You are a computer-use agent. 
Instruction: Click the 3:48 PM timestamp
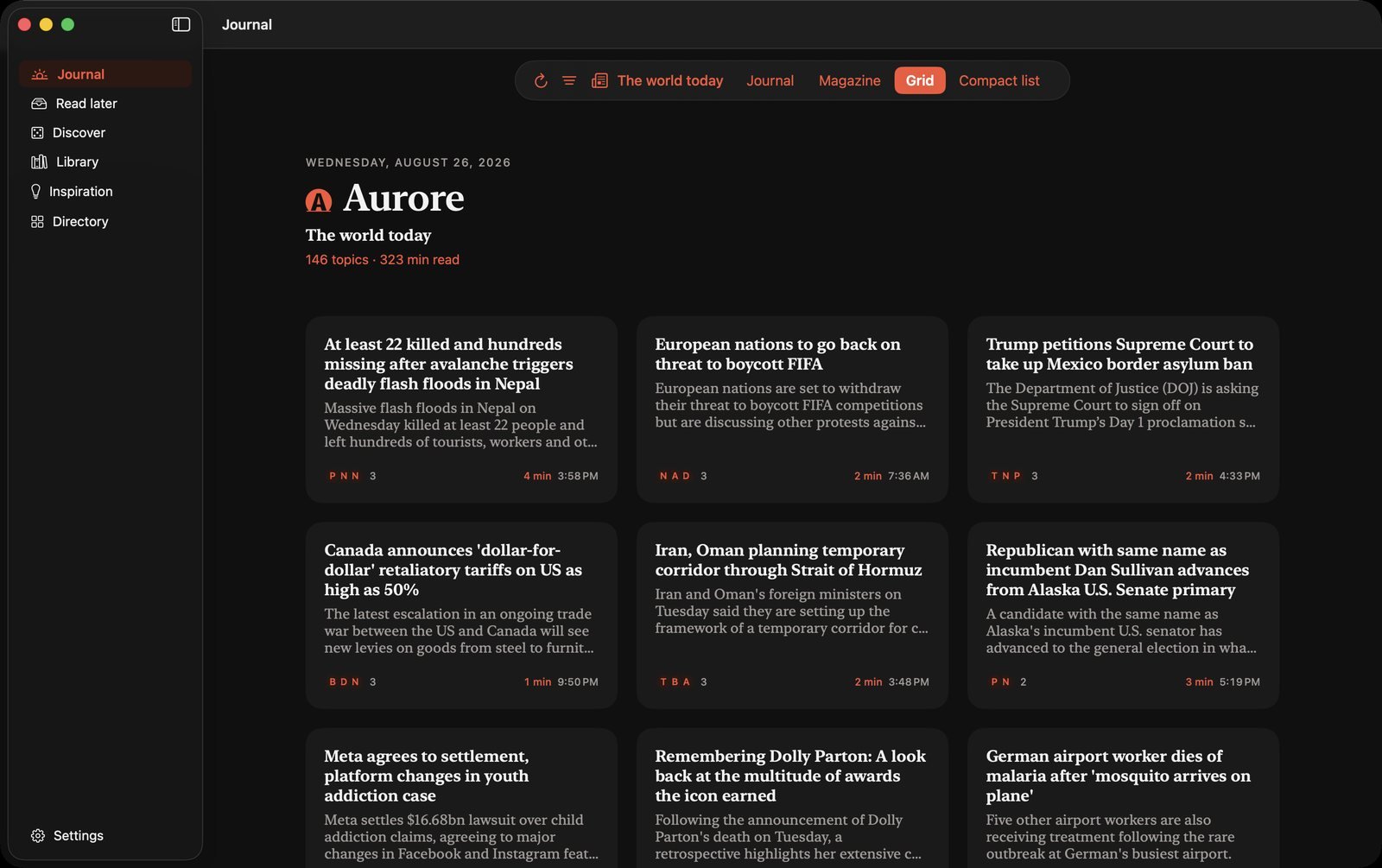(x=909, y=682)
